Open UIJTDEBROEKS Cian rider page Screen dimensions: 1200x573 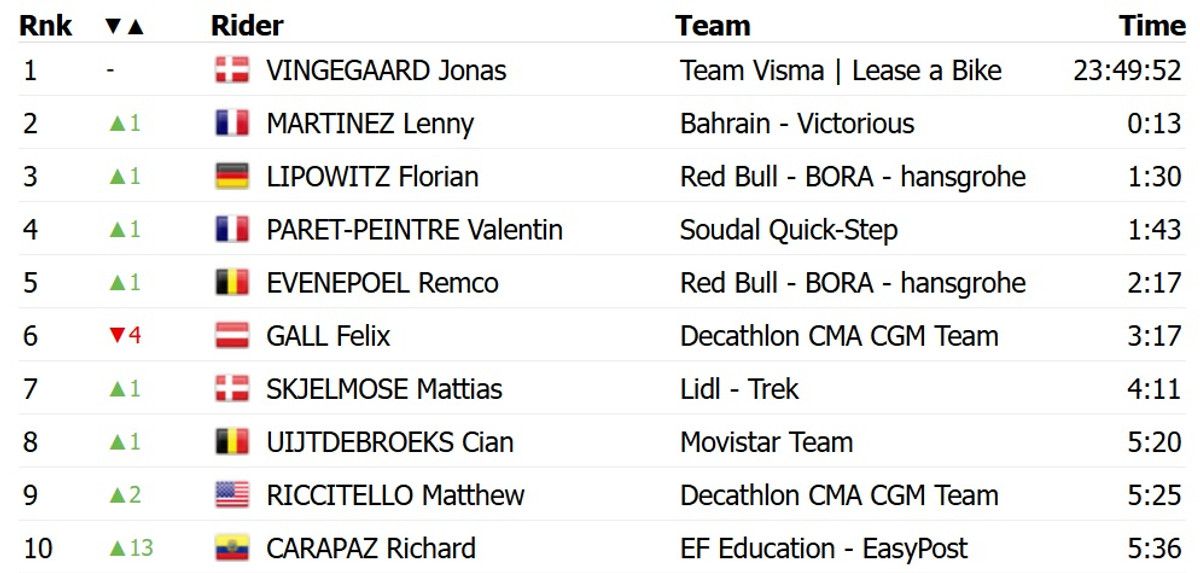[x=390, y=442]
